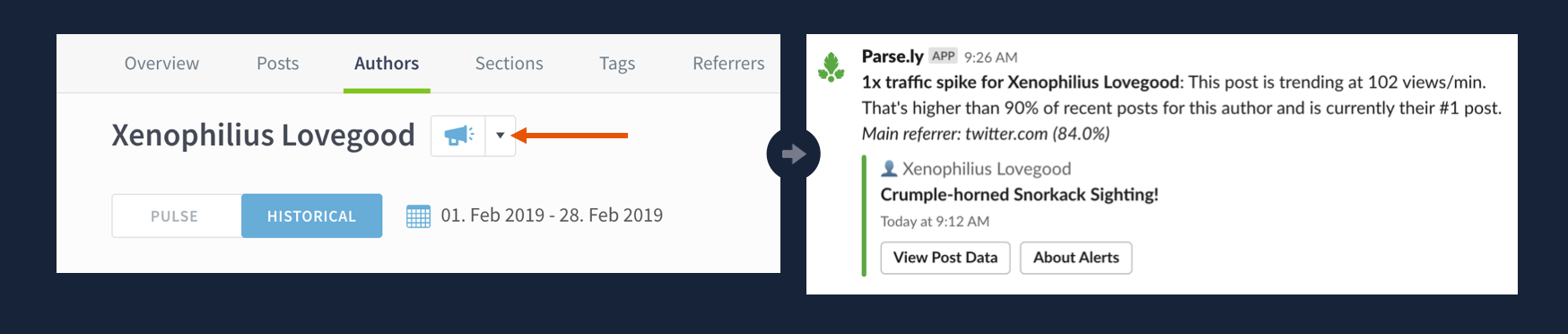Click the circular right arrow between panels
Image resolution: width=1568 pixels, height=334 pixels.
793,154
